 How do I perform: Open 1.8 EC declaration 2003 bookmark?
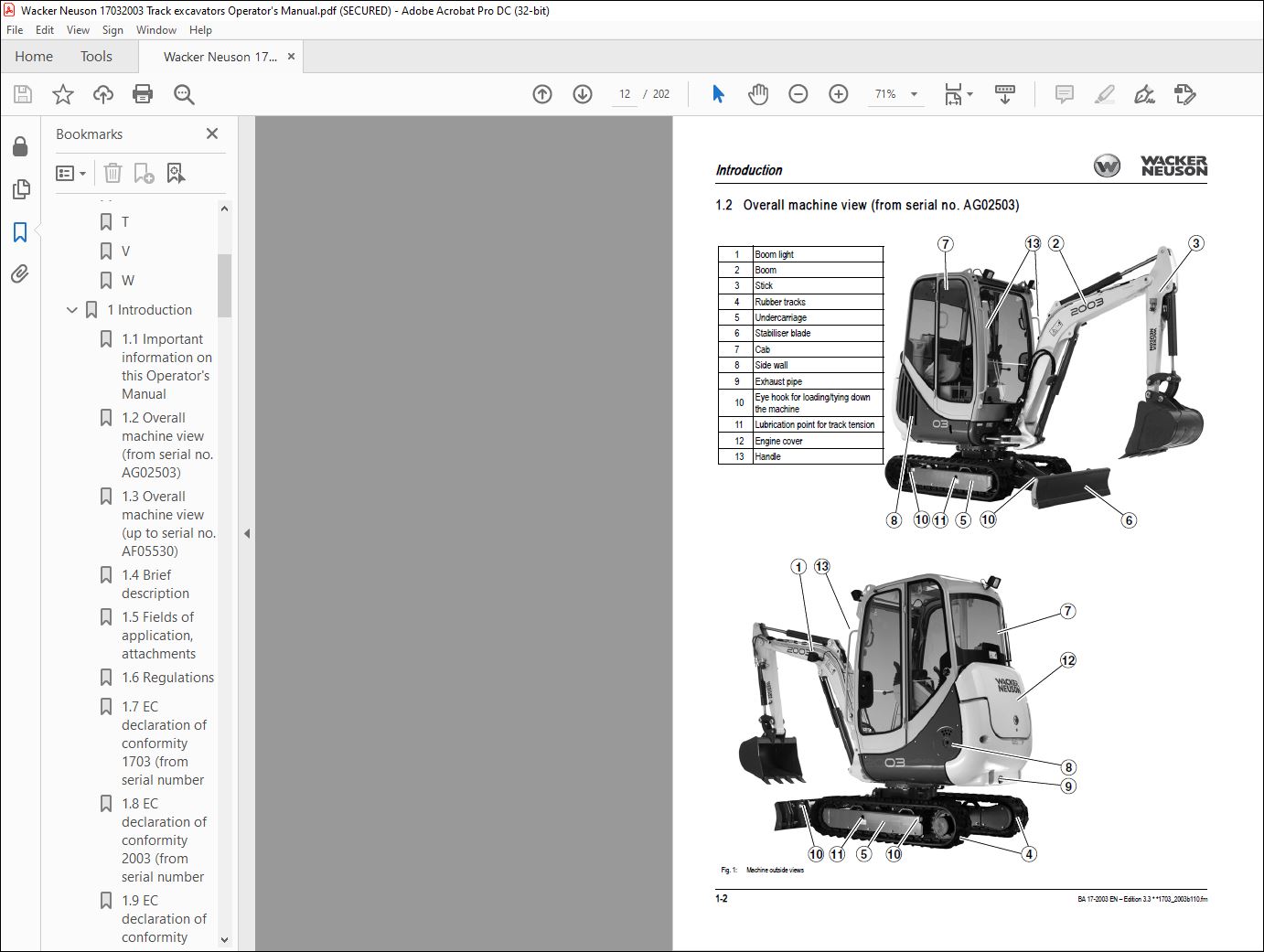pyautogui.click(x=164, y=840)
